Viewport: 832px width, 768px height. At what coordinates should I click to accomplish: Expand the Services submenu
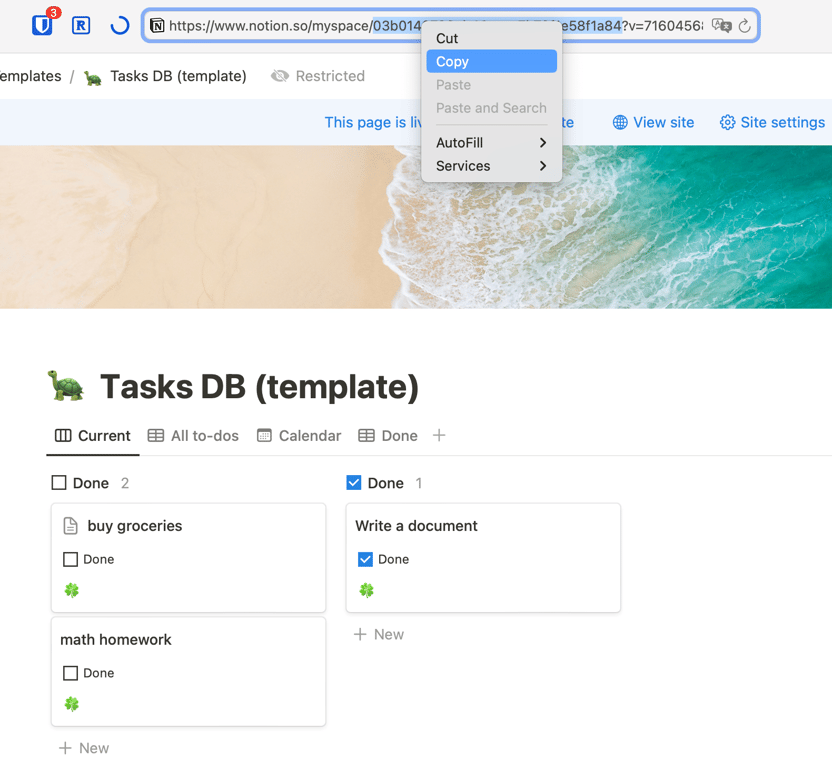(x=491, y=166)
